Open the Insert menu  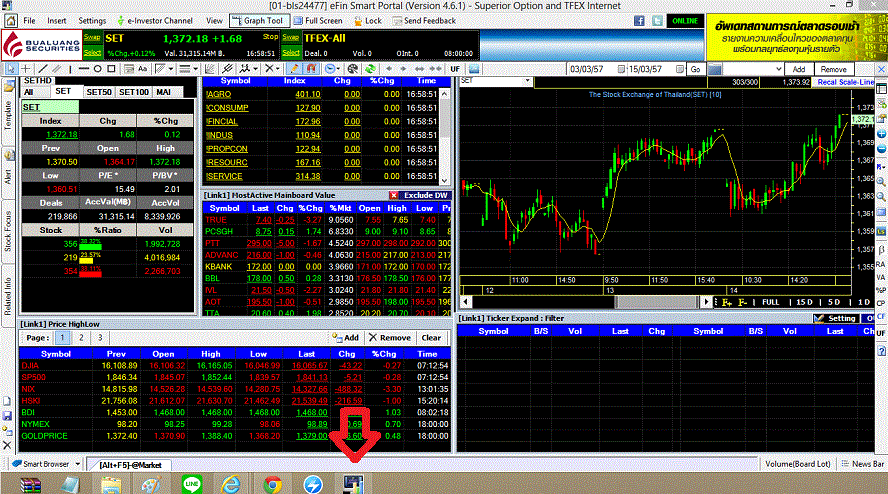pos(57,21)
